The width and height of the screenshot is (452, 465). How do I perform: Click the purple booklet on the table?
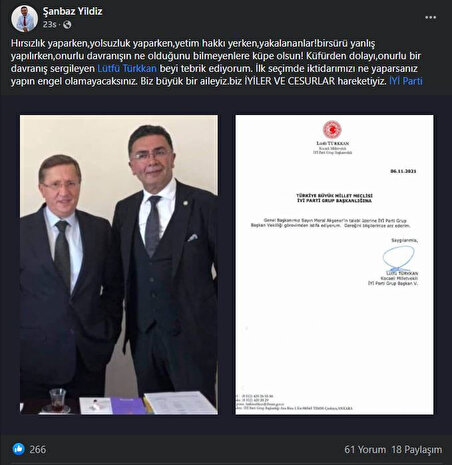[129, 405]
